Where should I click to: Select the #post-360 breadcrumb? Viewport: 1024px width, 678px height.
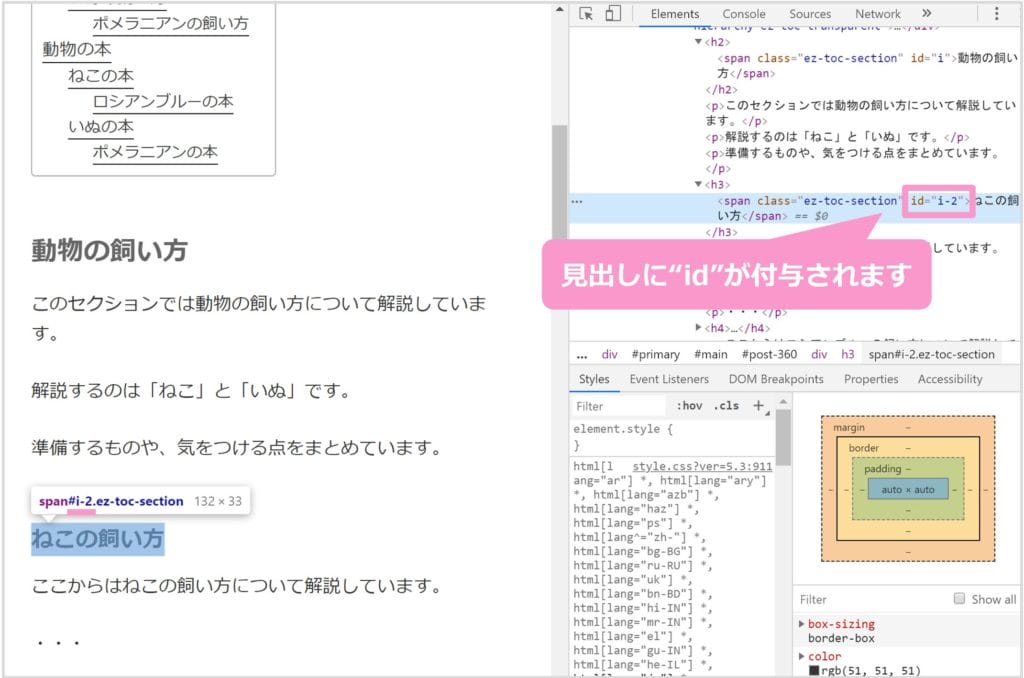pos(769,355)
